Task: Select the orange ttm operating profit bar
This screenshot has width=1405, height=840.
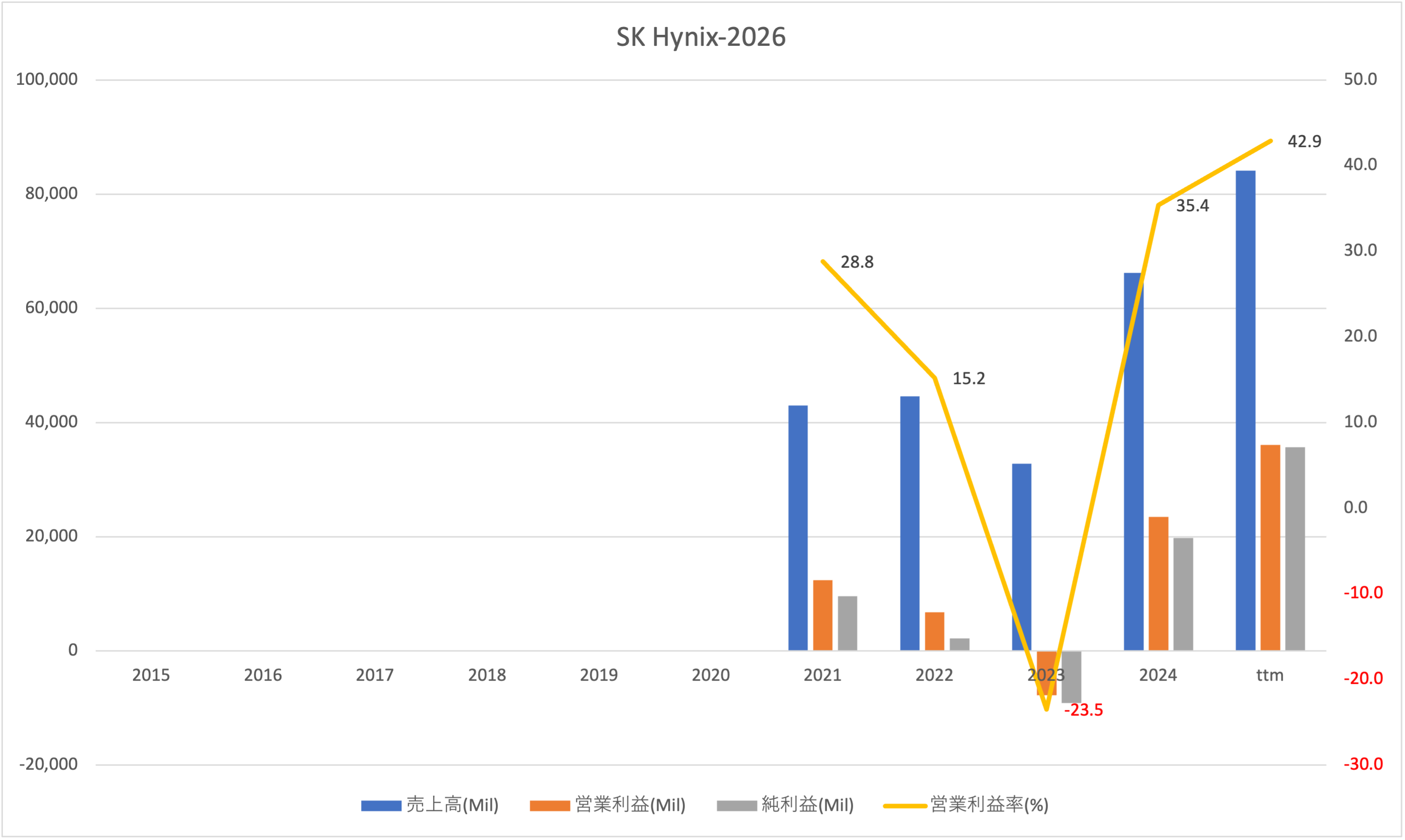Action: point(1270,547)
